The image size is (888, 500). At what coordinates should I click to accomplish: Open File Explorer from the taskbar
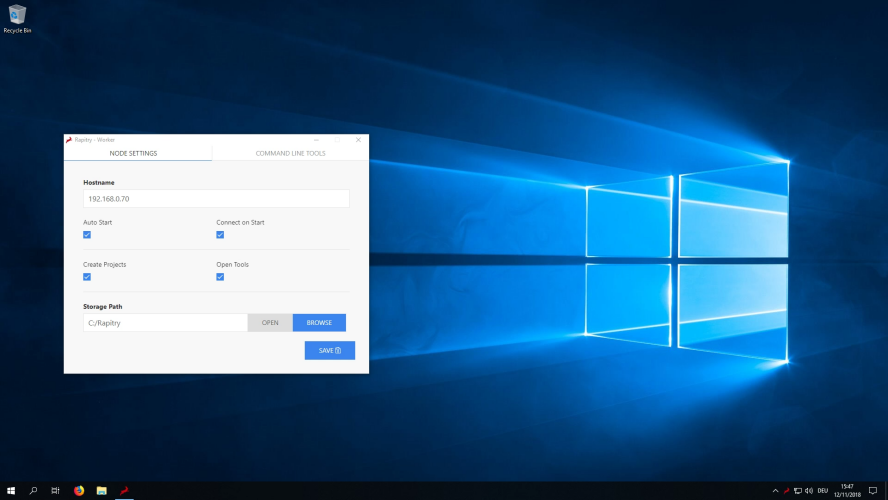click(102, 491)
